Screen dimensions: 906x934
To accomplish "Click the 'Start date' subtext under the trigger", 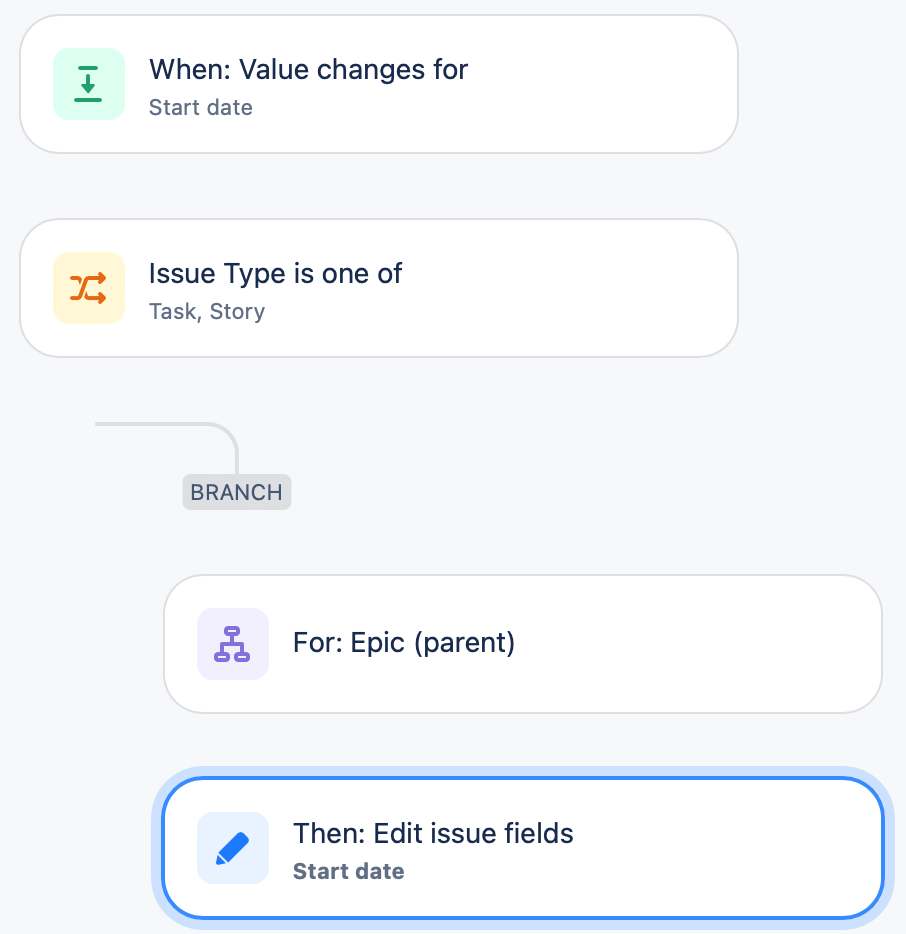I will 200,107.
